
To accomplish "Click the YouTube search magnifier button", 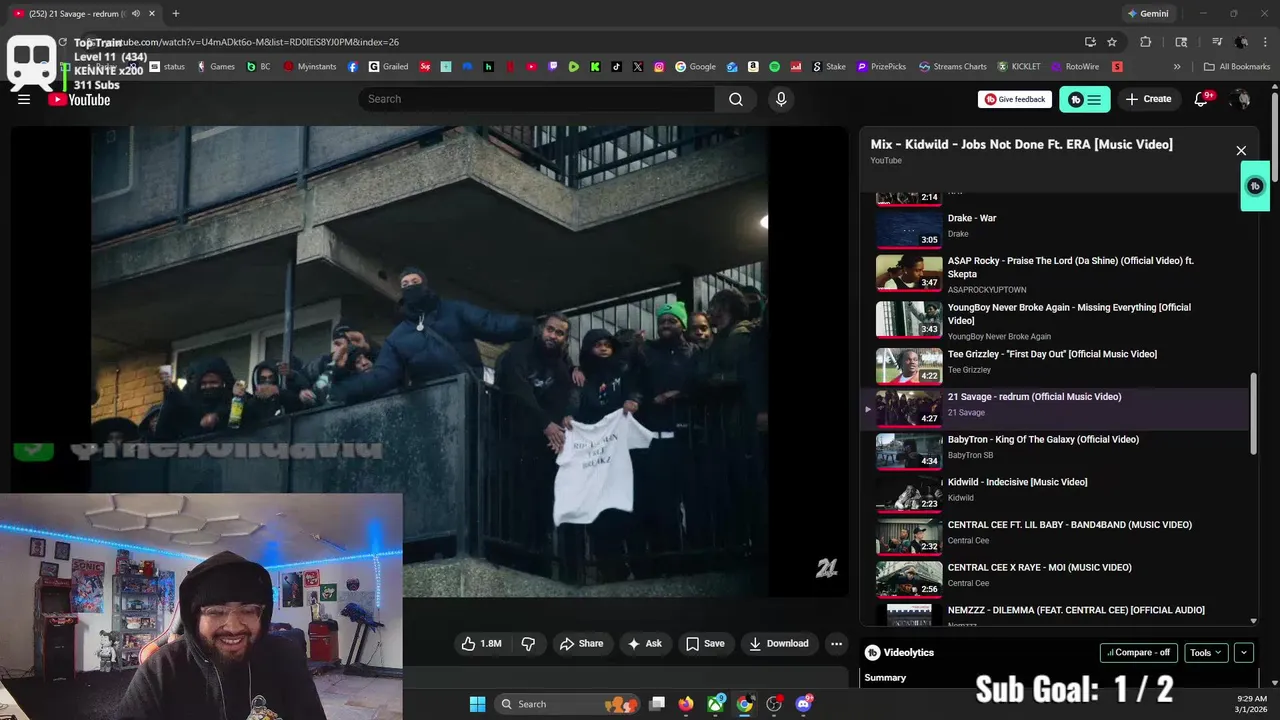I will click(736, 99).
